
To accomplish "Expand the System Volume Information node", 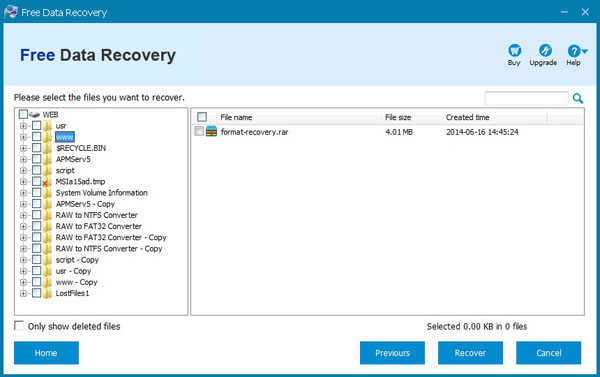I will point(23,193).
